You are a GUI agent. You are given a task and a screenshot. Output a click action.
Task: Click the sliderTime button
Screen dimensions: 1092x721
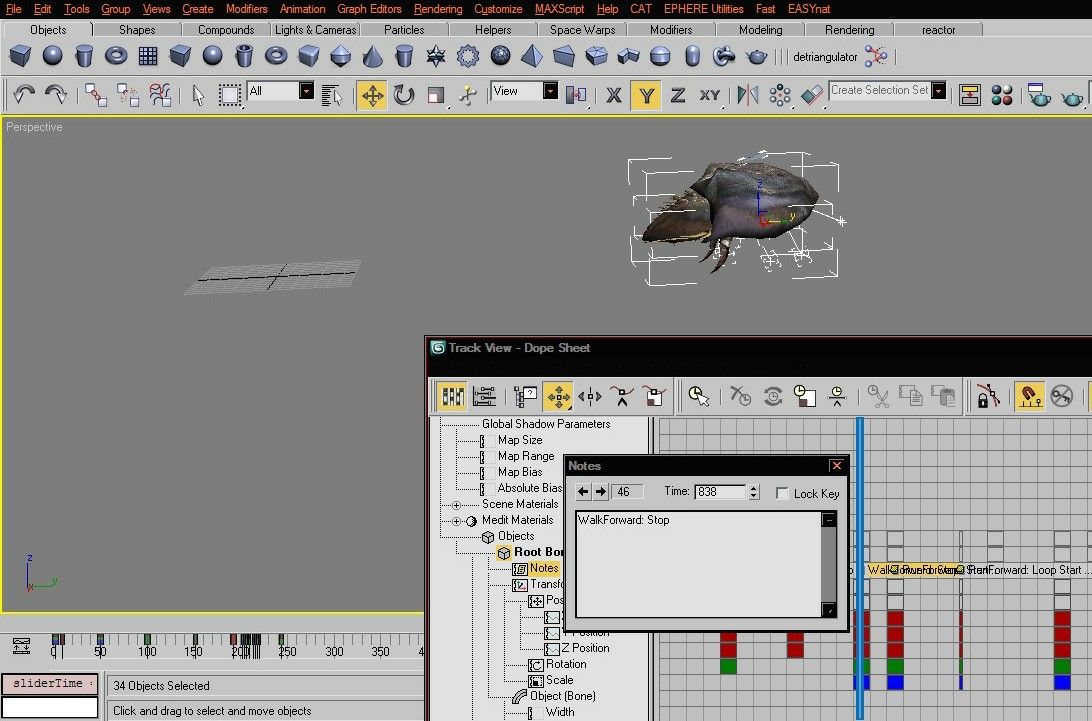[49, 683]
